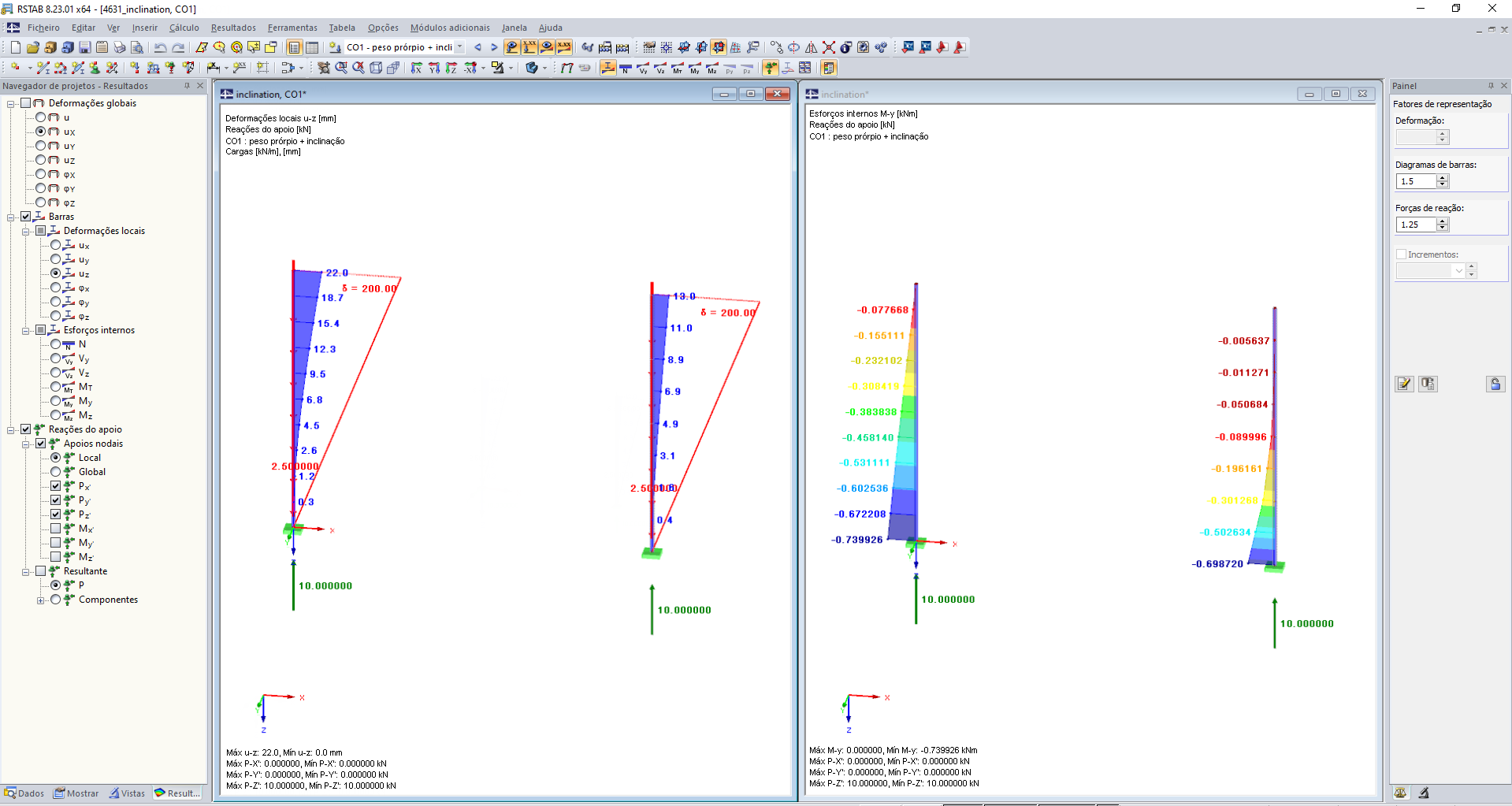Undo the last action
The width and height of the screenshot is (1512, 806).
(x=161, y=47)
